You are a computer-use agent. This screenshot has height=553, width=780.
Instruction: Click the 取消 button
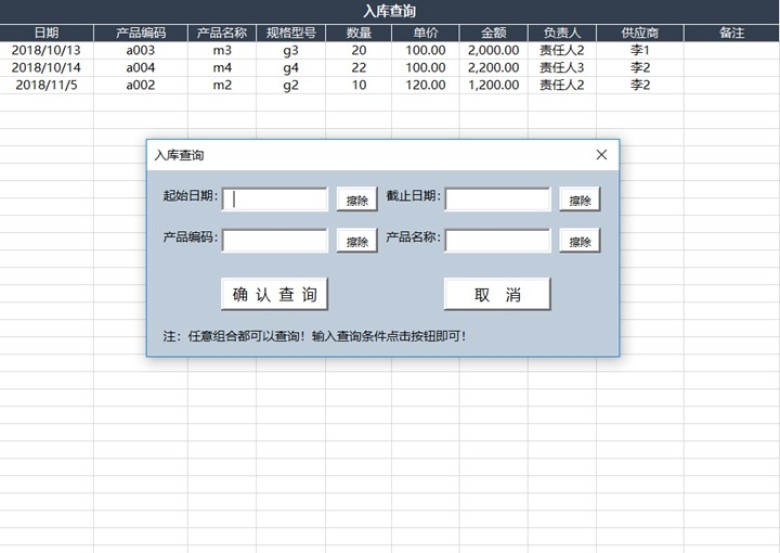497,294
